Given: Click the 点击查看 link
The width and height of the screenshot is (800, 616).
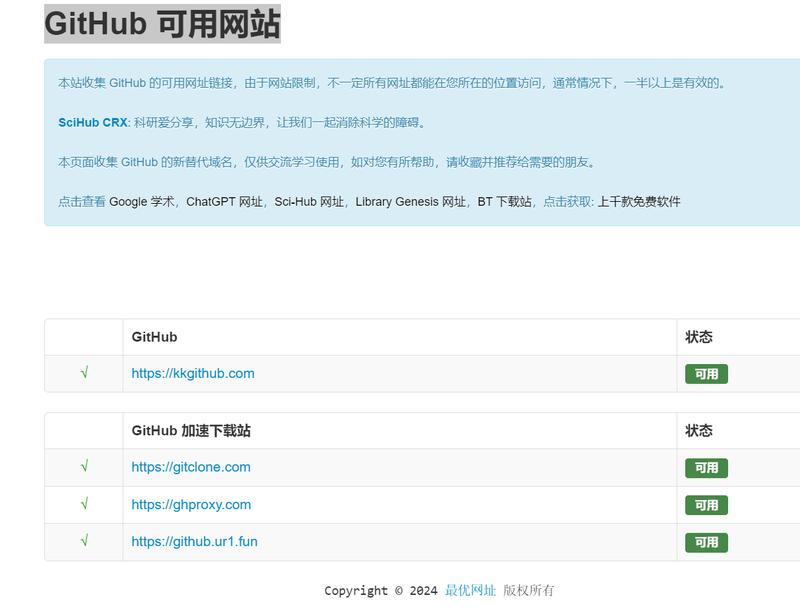Looking at the screenshot, I should (82, 202).
